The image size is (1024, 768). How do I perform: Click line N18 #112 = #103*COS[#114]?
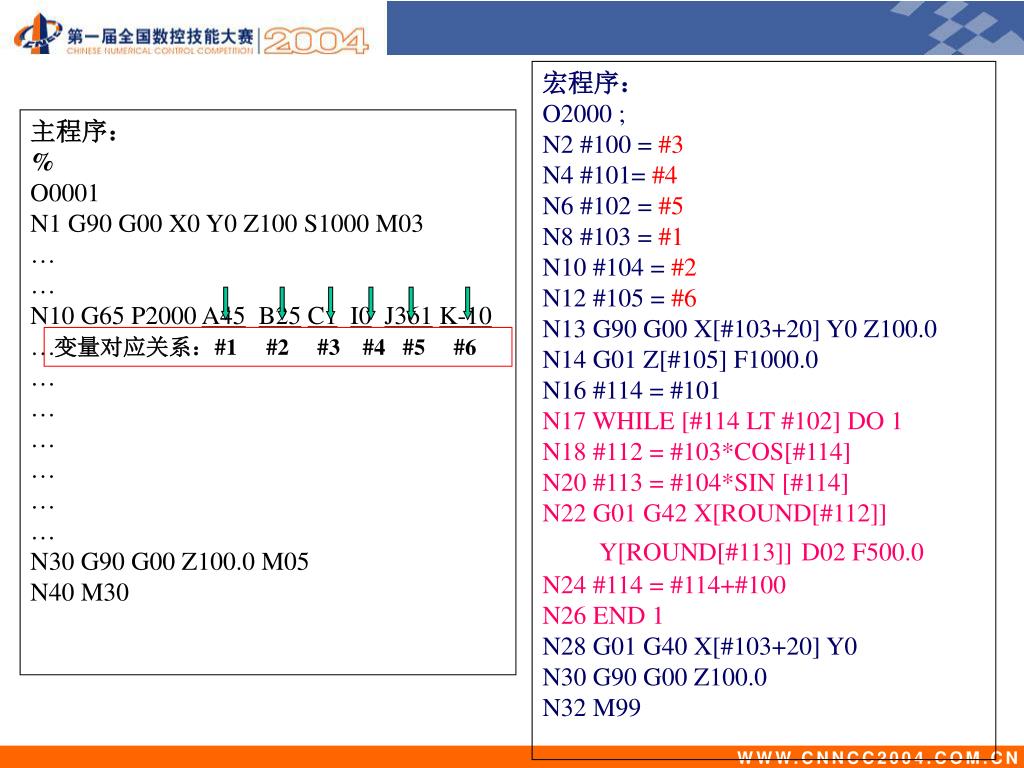[696, 452]
